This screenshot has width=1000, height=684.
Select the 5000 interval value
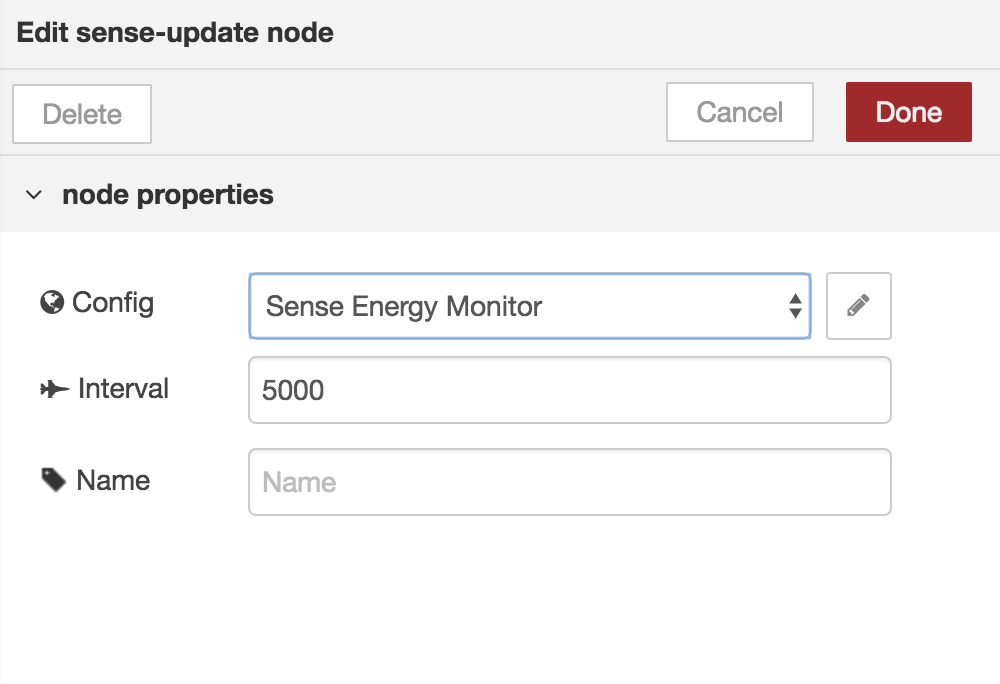pyautogui.click(x=293, y=389)
